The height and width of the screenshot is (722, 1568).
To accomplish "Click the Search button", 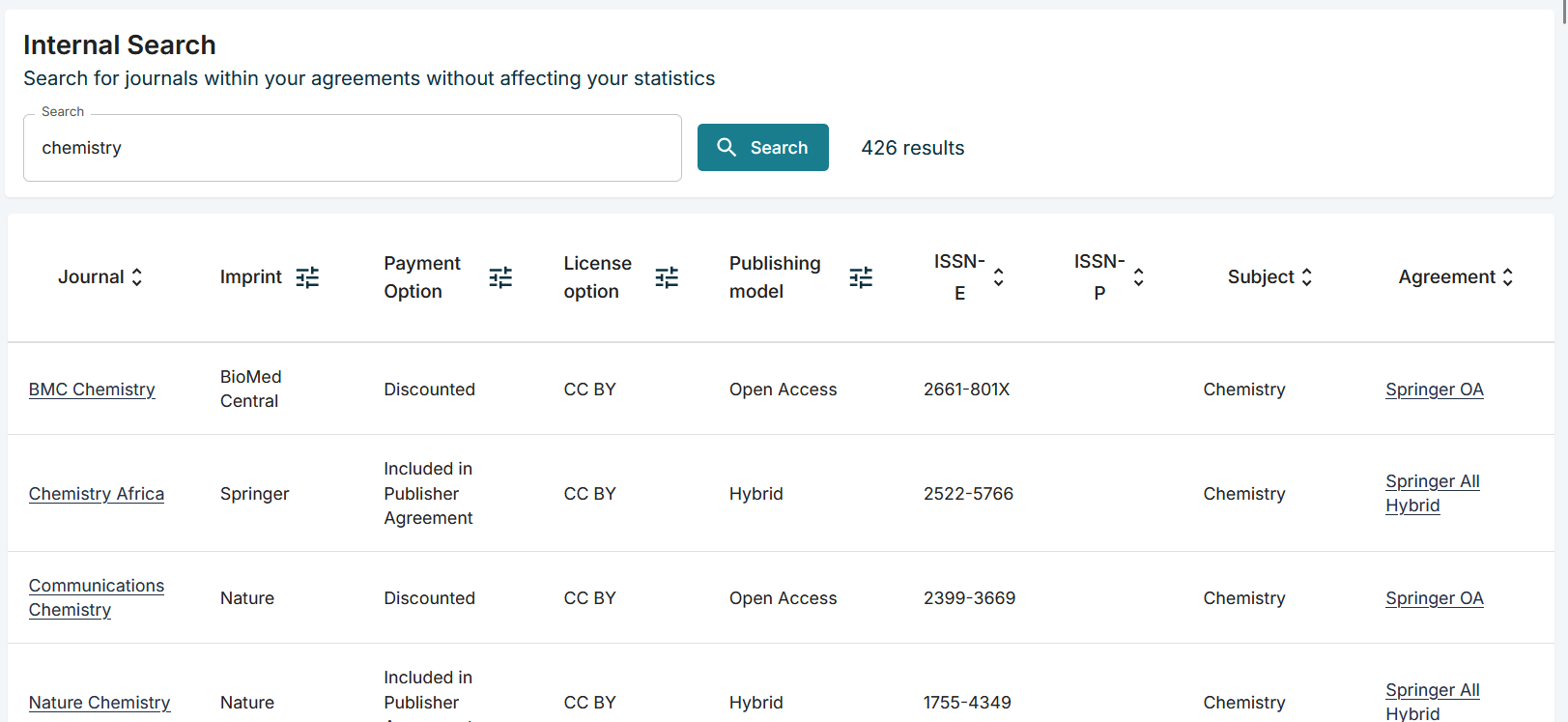I will click(x=763, y=147).
